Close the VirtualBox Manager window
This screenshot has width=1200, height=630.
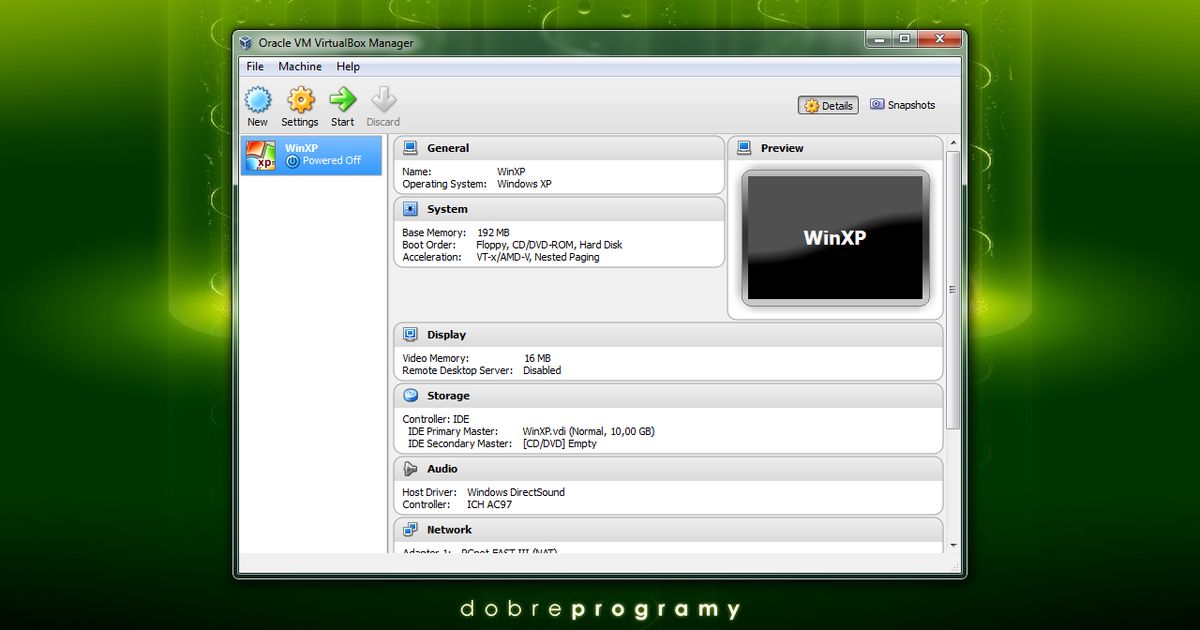click(x=939, y=39)
